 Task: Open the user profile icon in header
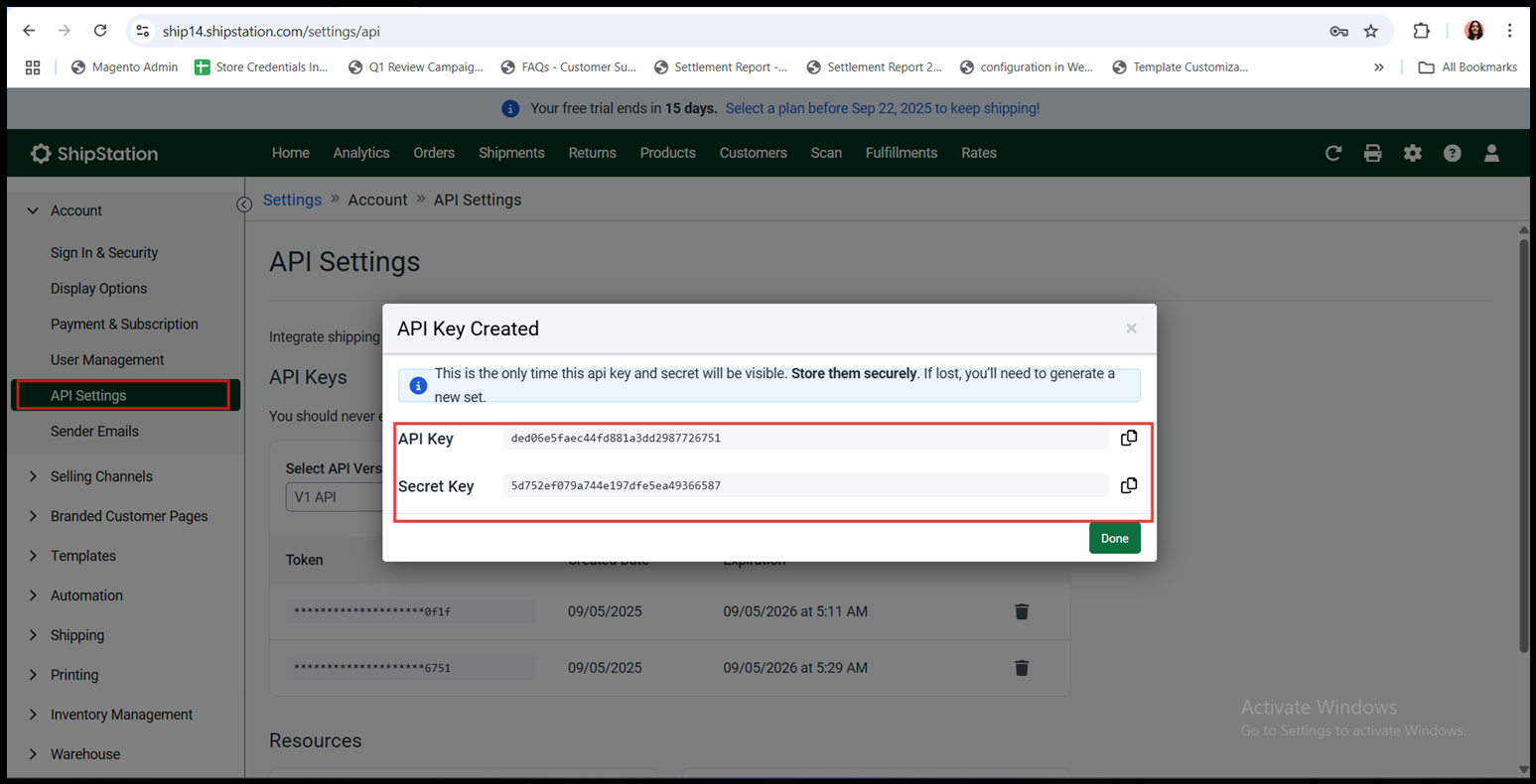(1491, 153)
